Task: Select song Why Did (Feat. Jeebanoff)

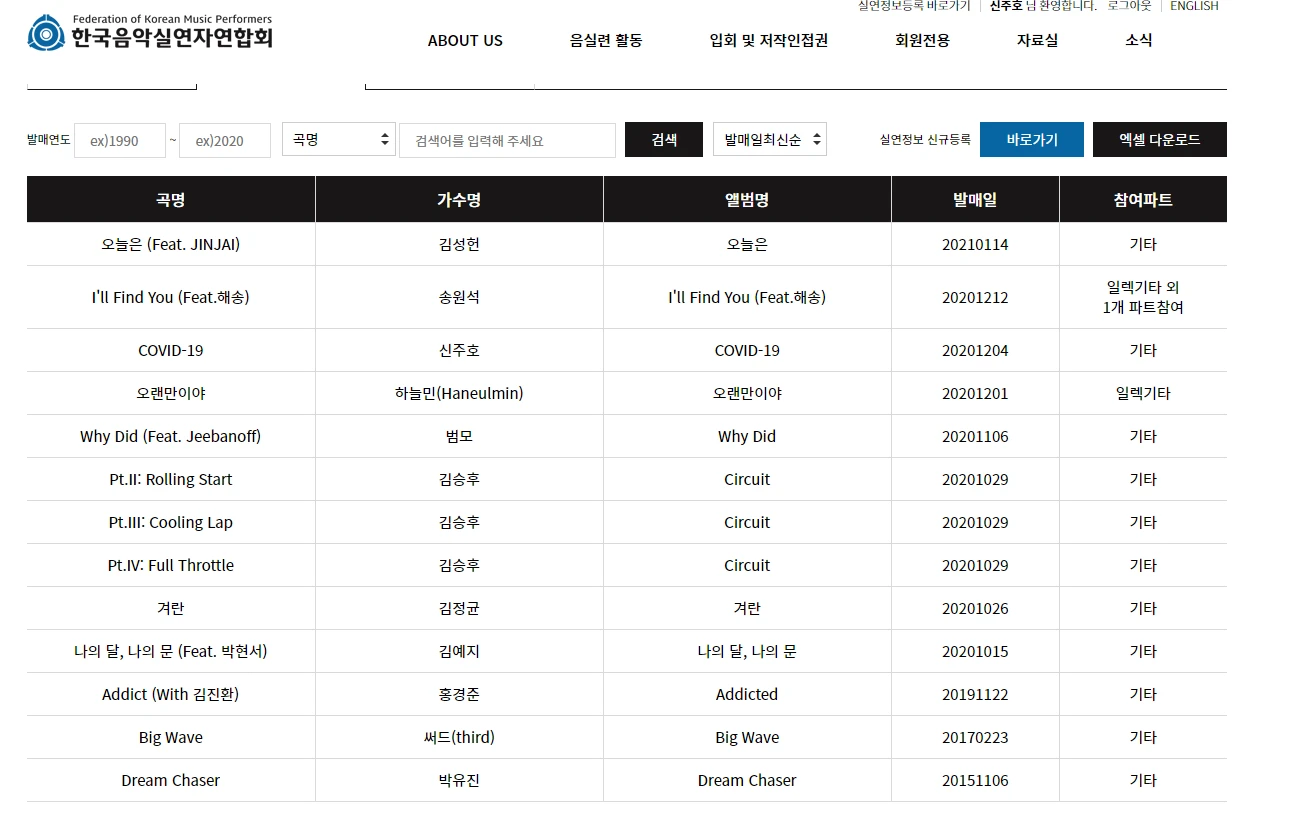Action: (171, 436)
